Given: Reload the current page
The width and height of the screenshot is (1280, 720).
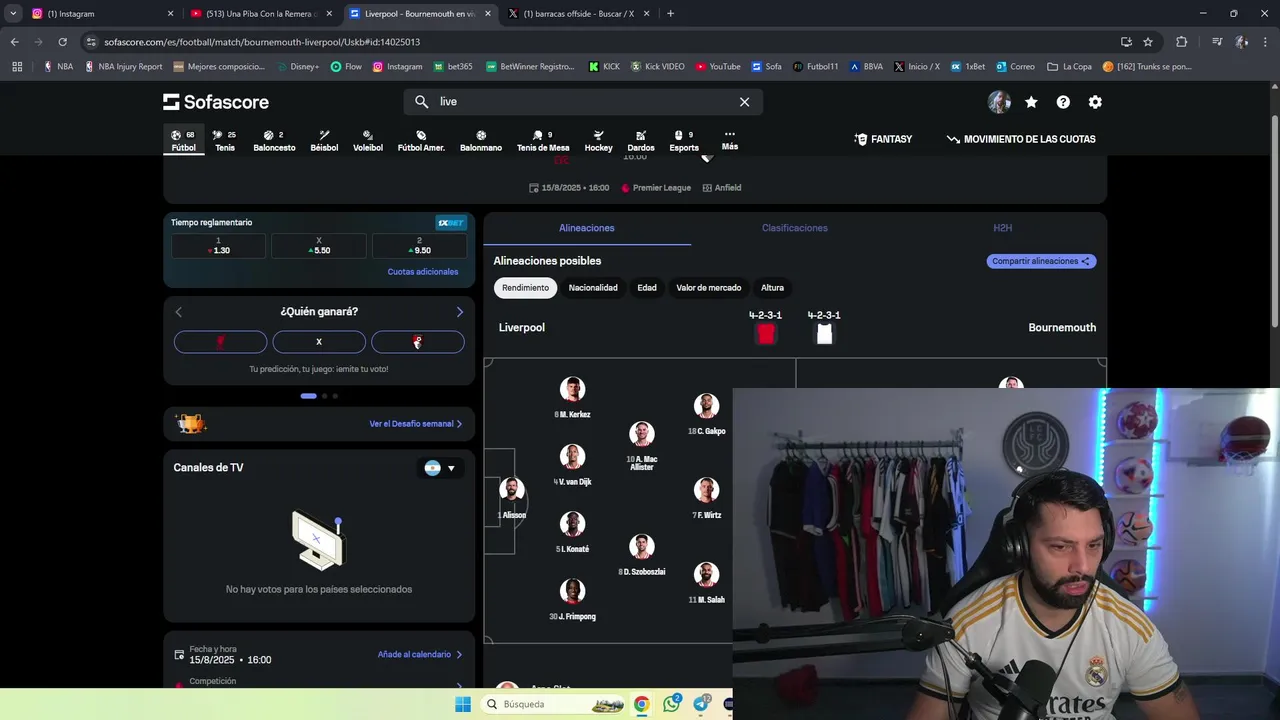Looking at the screenshot, I should coord(62,42).
